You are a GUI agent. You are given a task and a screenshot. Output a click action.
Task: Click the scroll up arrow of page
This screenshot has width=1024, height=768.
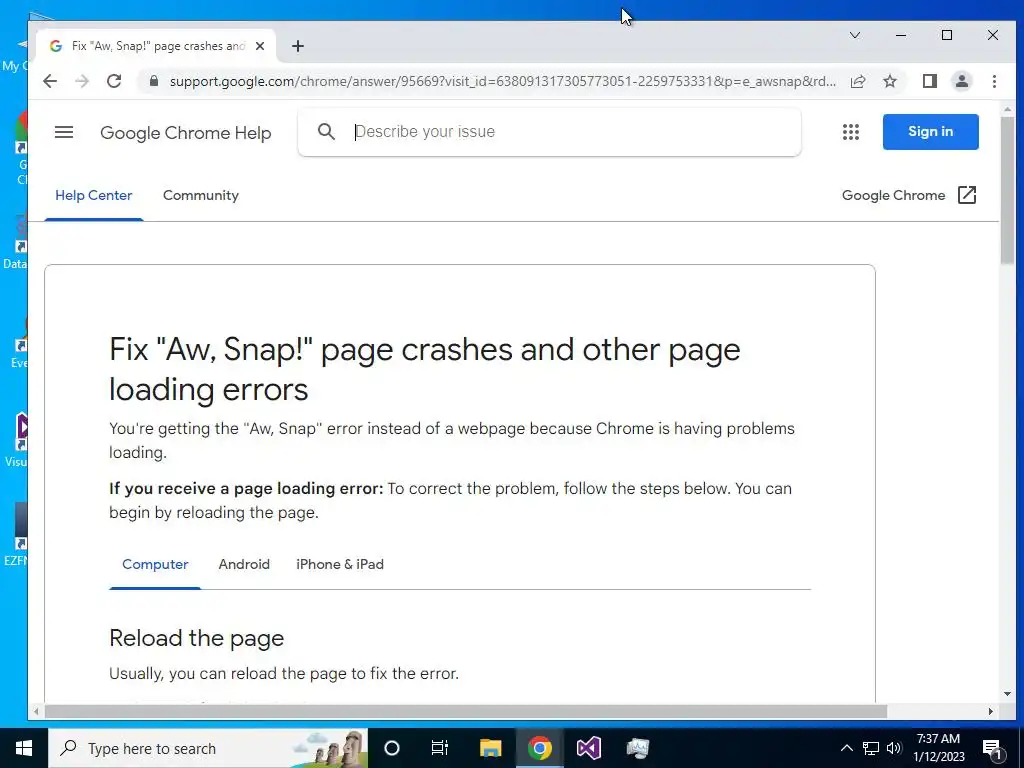click(x=1007, y=109)
